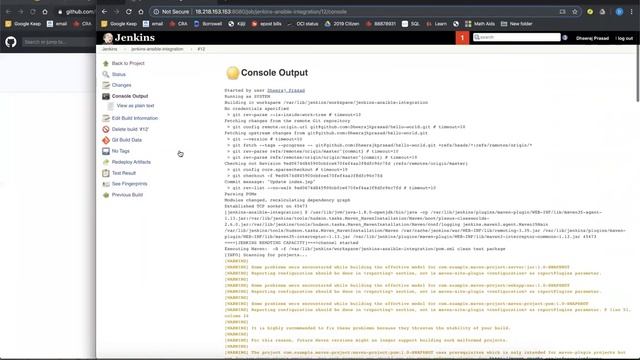Click the No Tags save icon
640x360 pixels.
point(106,151)
